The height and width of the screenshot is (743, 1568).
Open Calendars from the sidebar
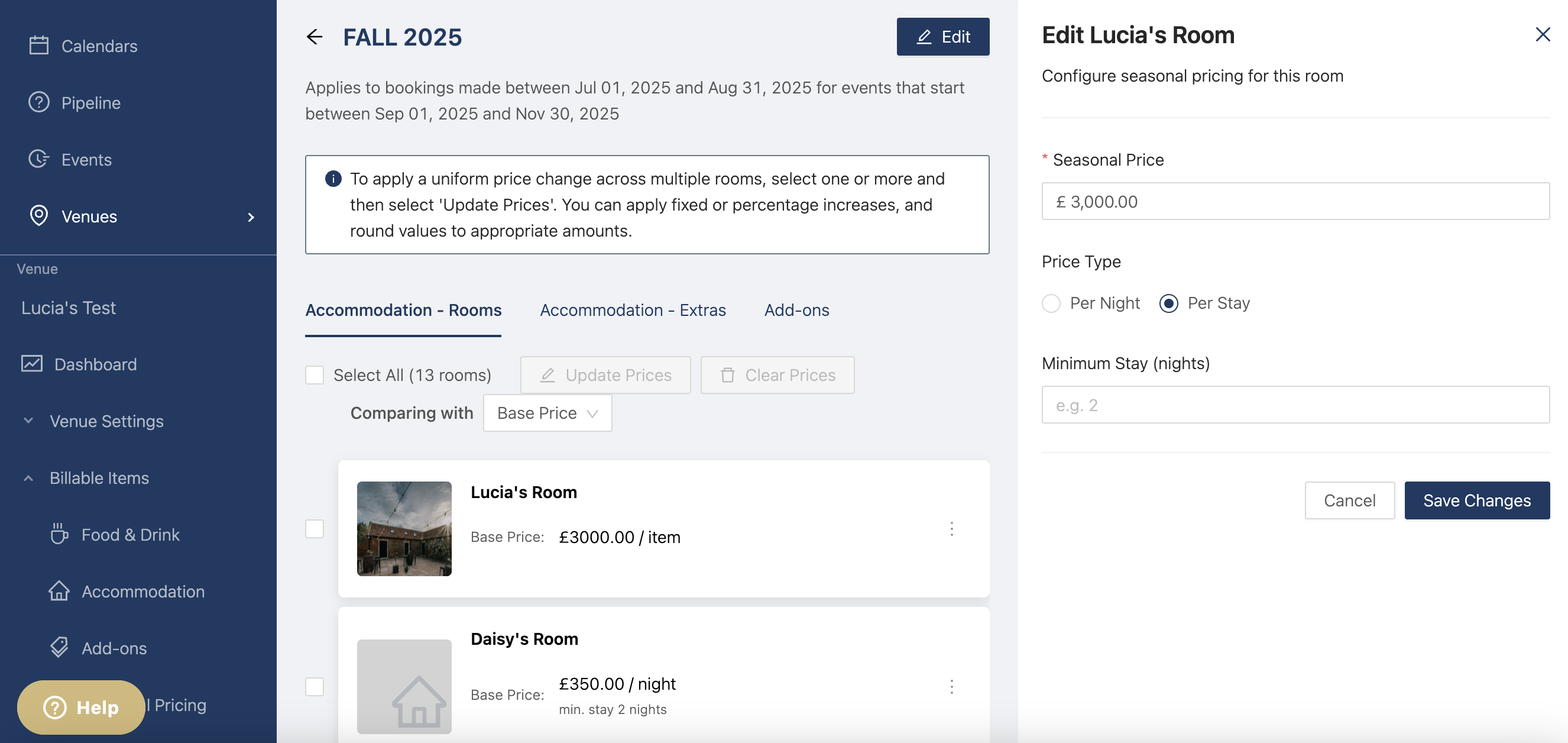pyautogui.click(x=99, y=46)
